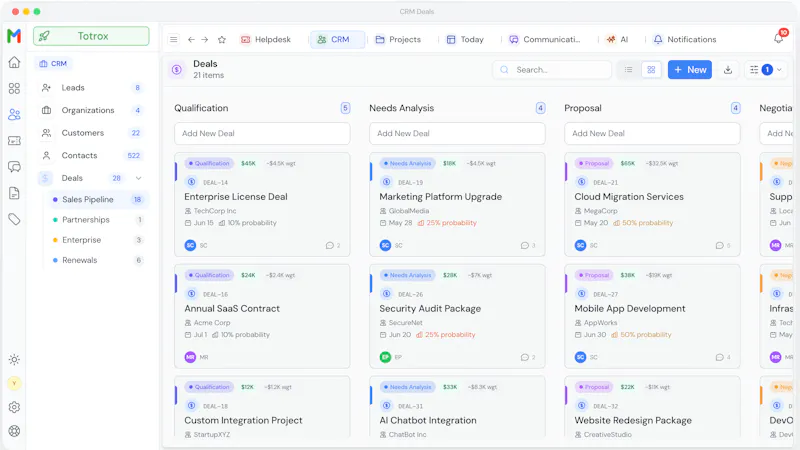Open the filter options dropdown

click(766, 70)
